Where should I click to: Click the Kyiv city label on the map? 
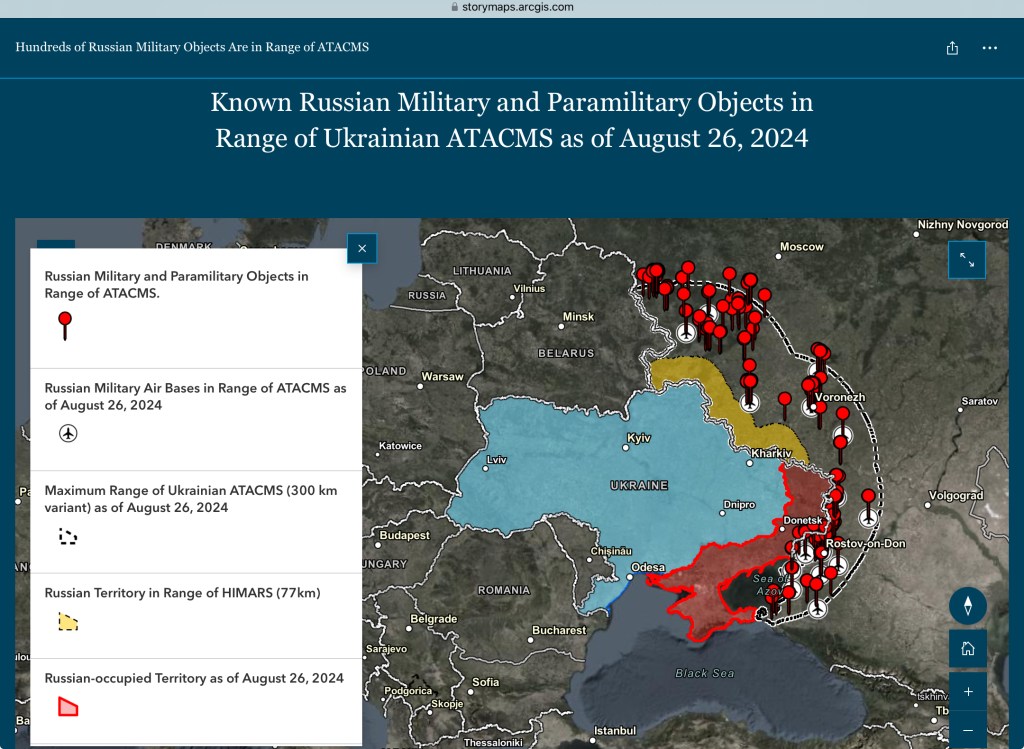[638, 438]
